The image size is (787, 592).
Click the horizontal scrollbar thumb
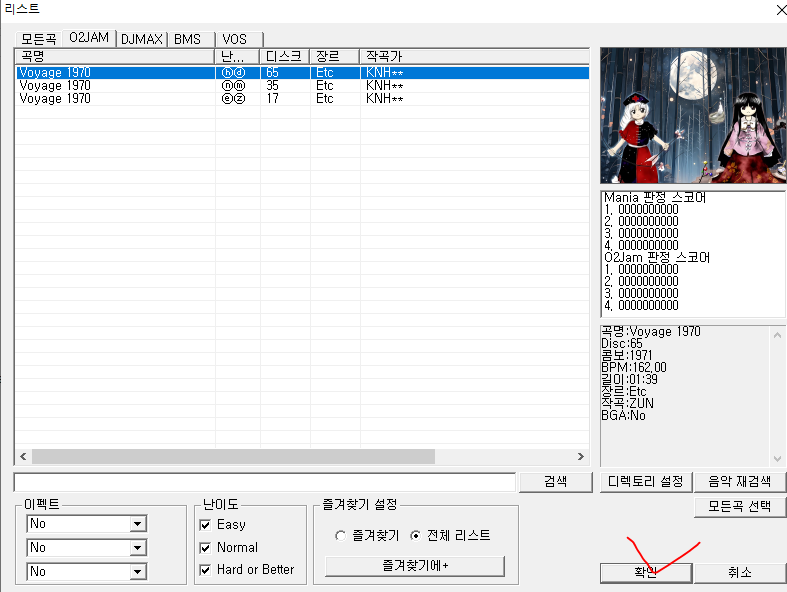233,456
